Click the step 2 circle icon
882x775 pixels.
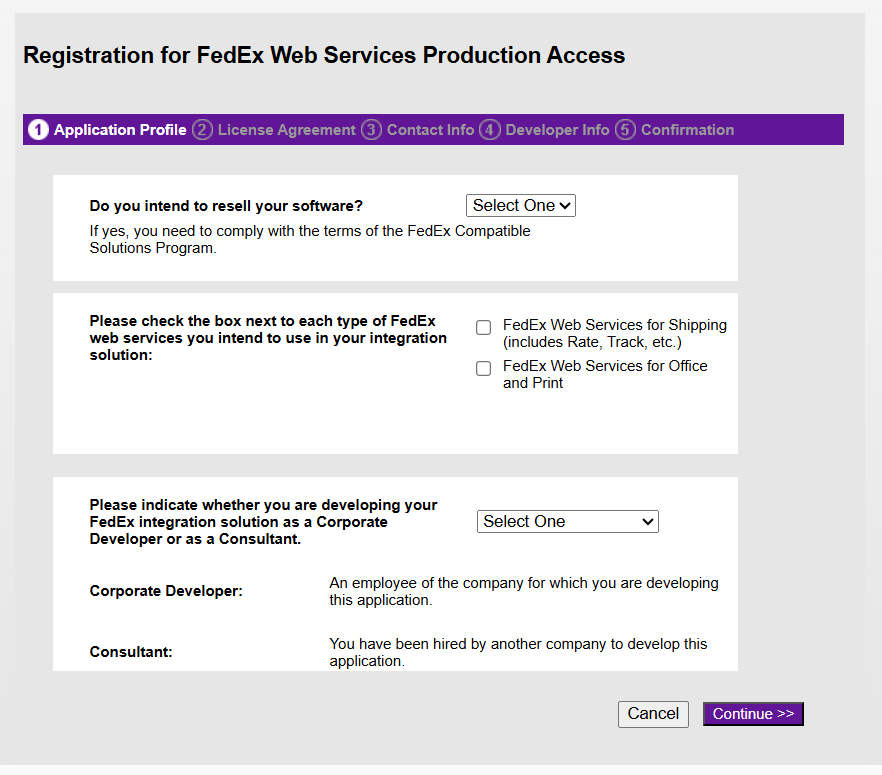[x=202, y=130]
